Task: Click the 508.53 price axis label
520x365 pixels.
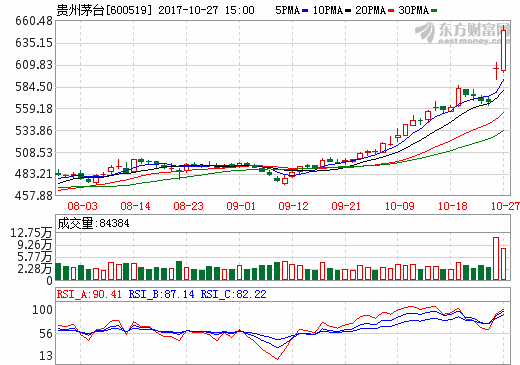Action: point(34,153)
